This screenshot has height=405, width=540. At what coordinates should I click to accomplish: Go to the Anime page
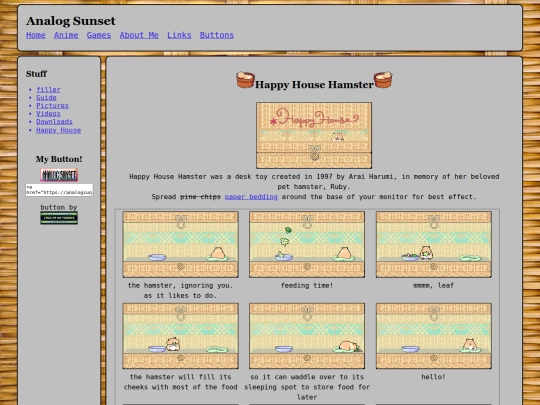pyautogui.click(x=66, y=35)
